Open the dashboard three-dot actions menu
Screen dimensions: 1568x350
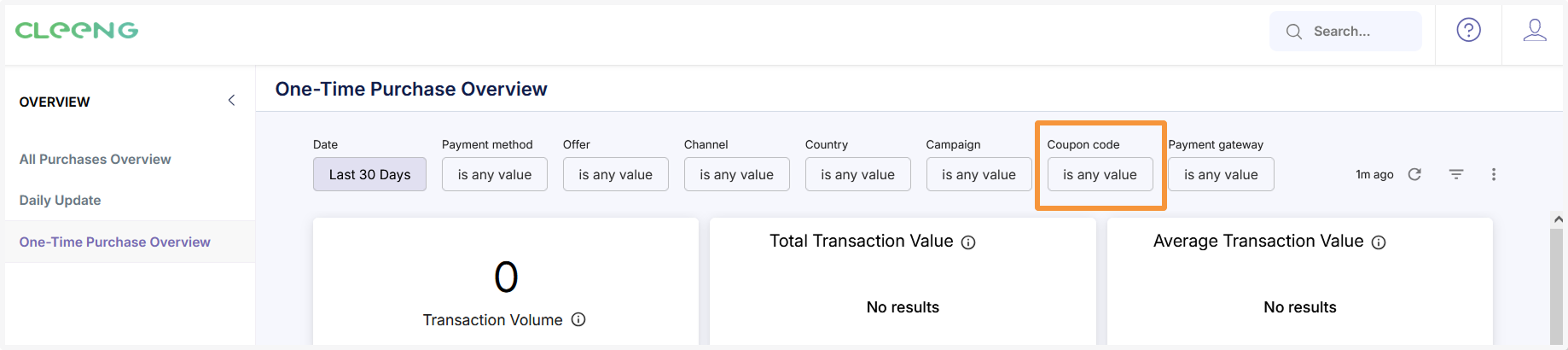(1493, 174)
